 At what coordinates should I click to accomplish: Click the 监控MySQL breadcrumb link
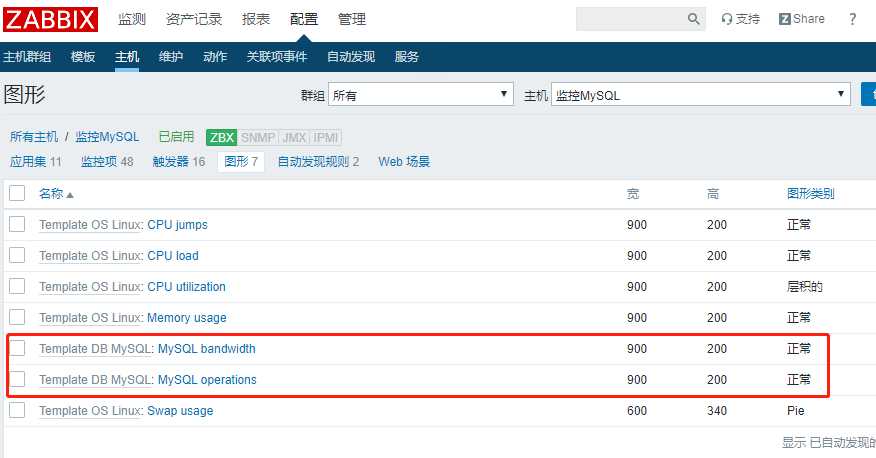pyautogui.click(x=107, y=137)
